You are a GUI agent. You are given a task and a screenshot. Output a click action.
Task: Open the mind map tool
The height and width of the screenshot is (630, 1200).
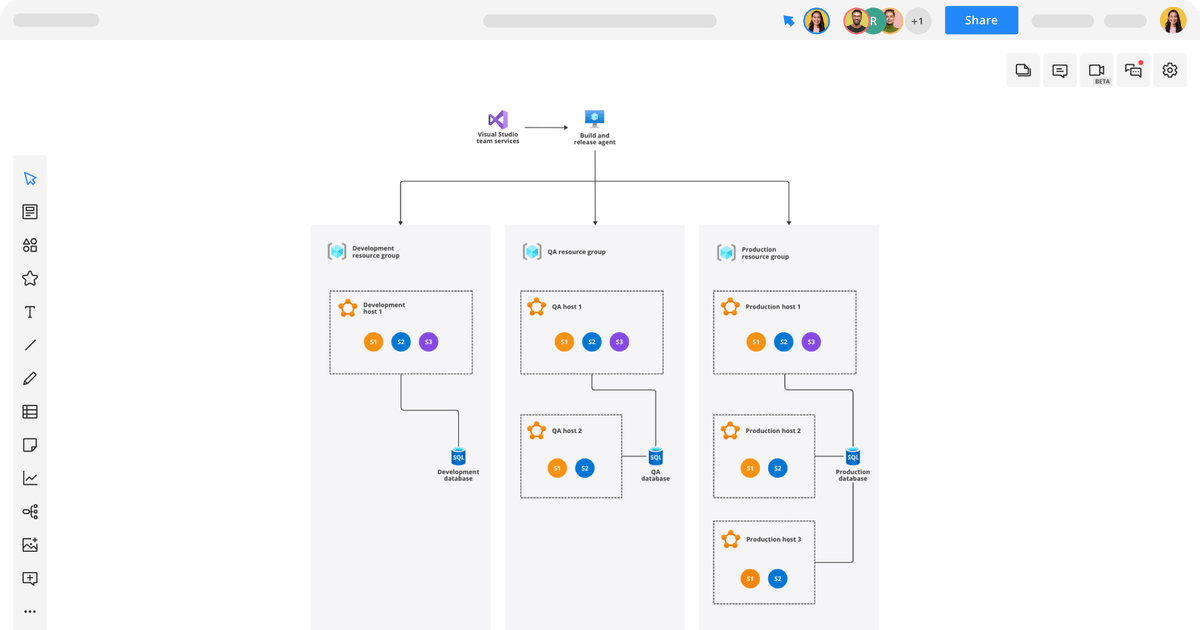[30, 511]
